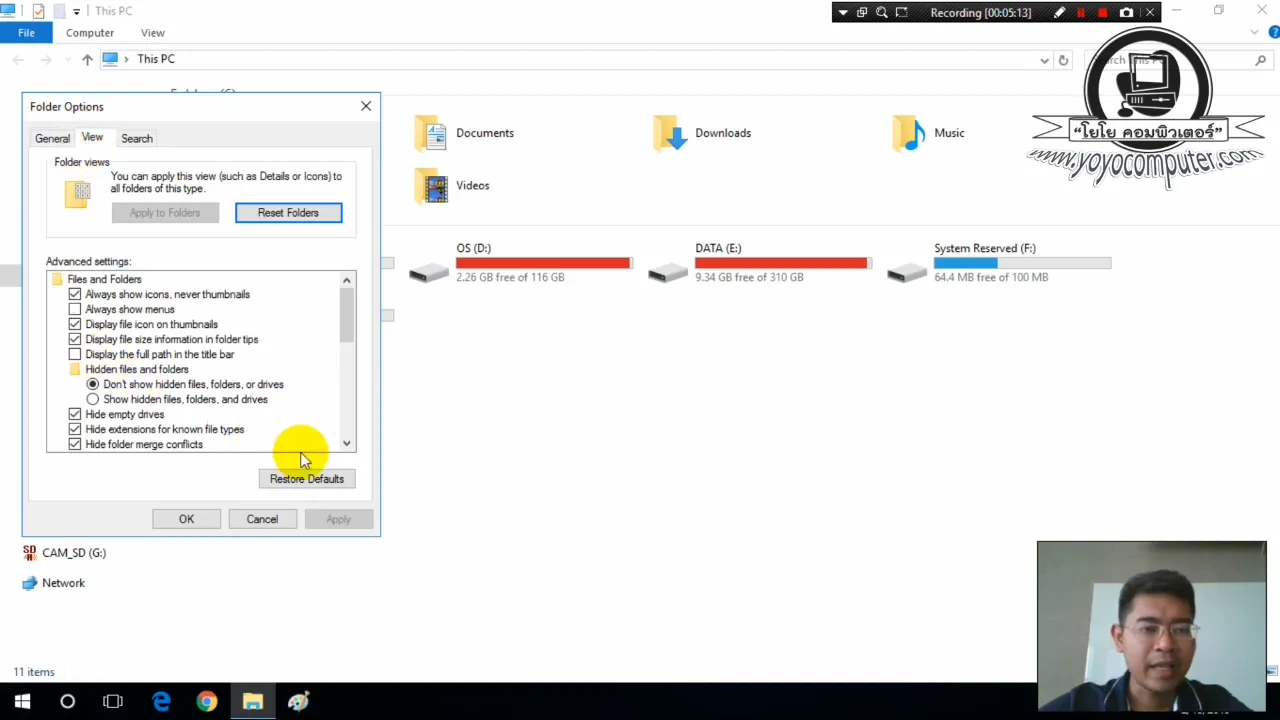Pause the screen recording
The height and width of the screenshot is (720, 1280).
(1081, 12)
